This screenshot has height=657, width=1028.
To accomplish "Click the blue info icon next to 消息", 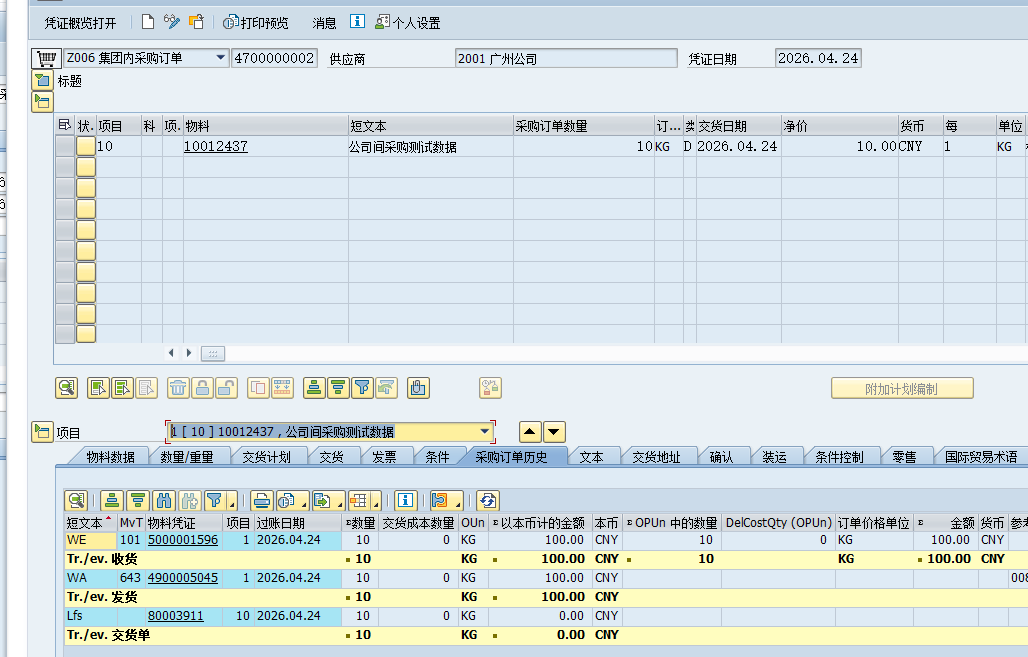I will tap(357, 22).
